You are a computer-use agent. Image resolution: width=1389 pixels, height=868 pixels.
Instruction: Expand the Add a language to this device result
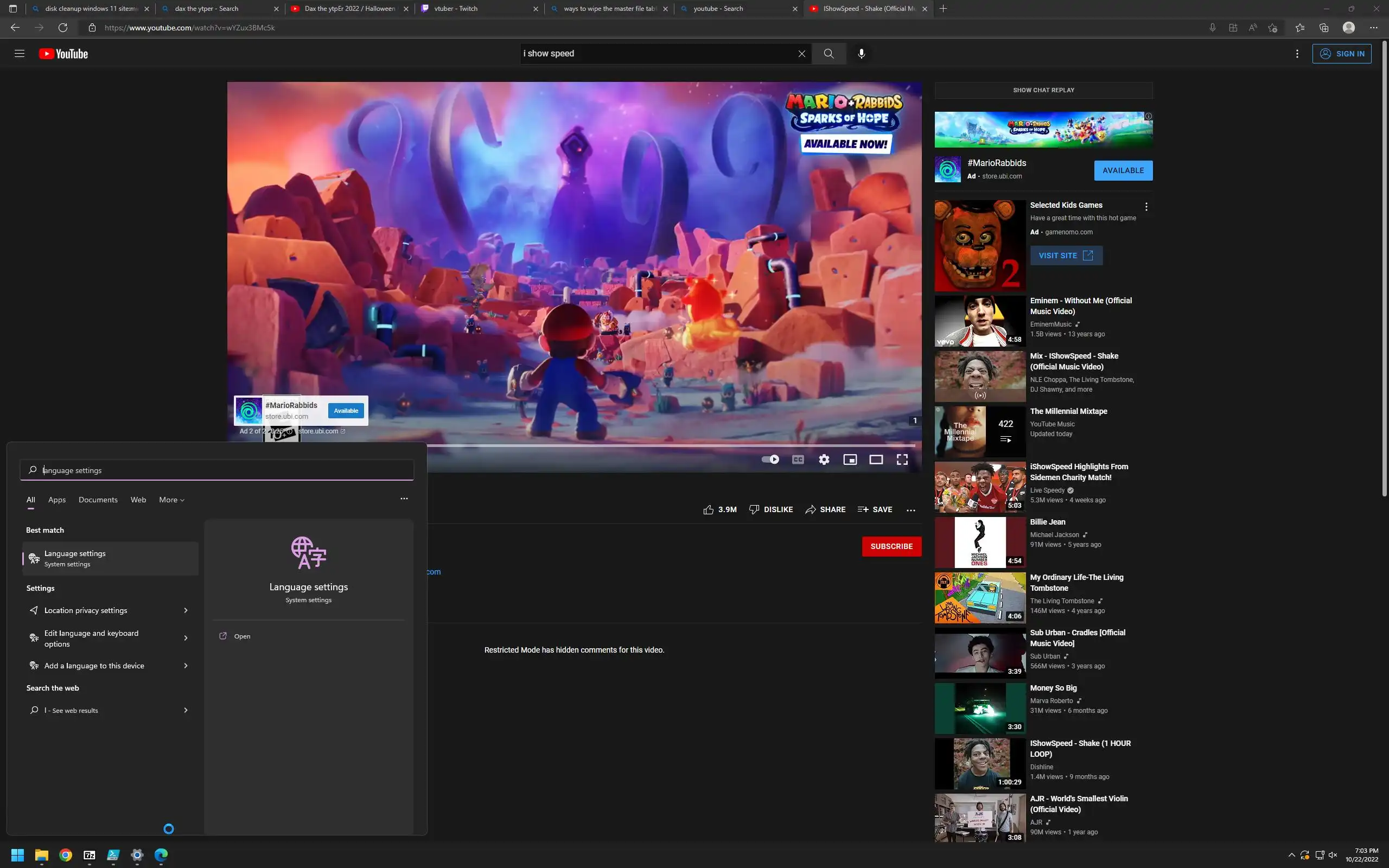pos(186,666)
